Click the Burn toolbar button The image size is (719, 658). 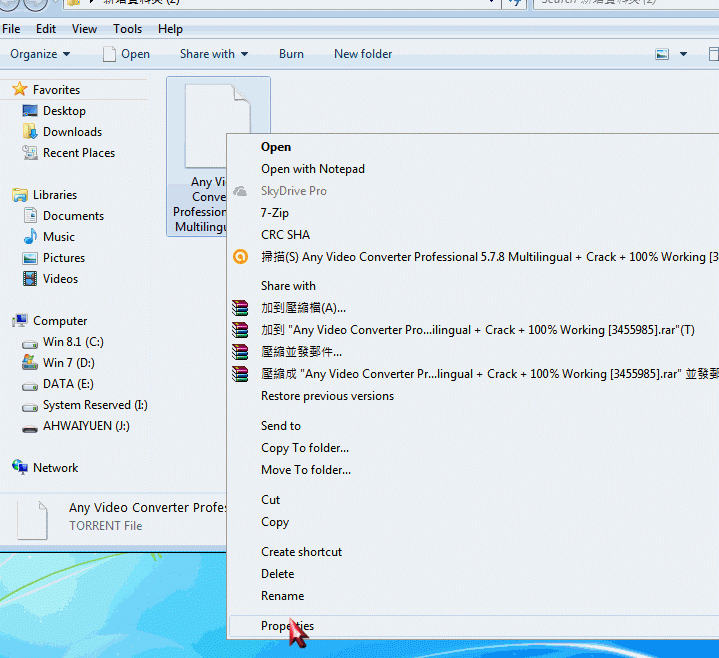pyautogui.click(x=291, y=54)
